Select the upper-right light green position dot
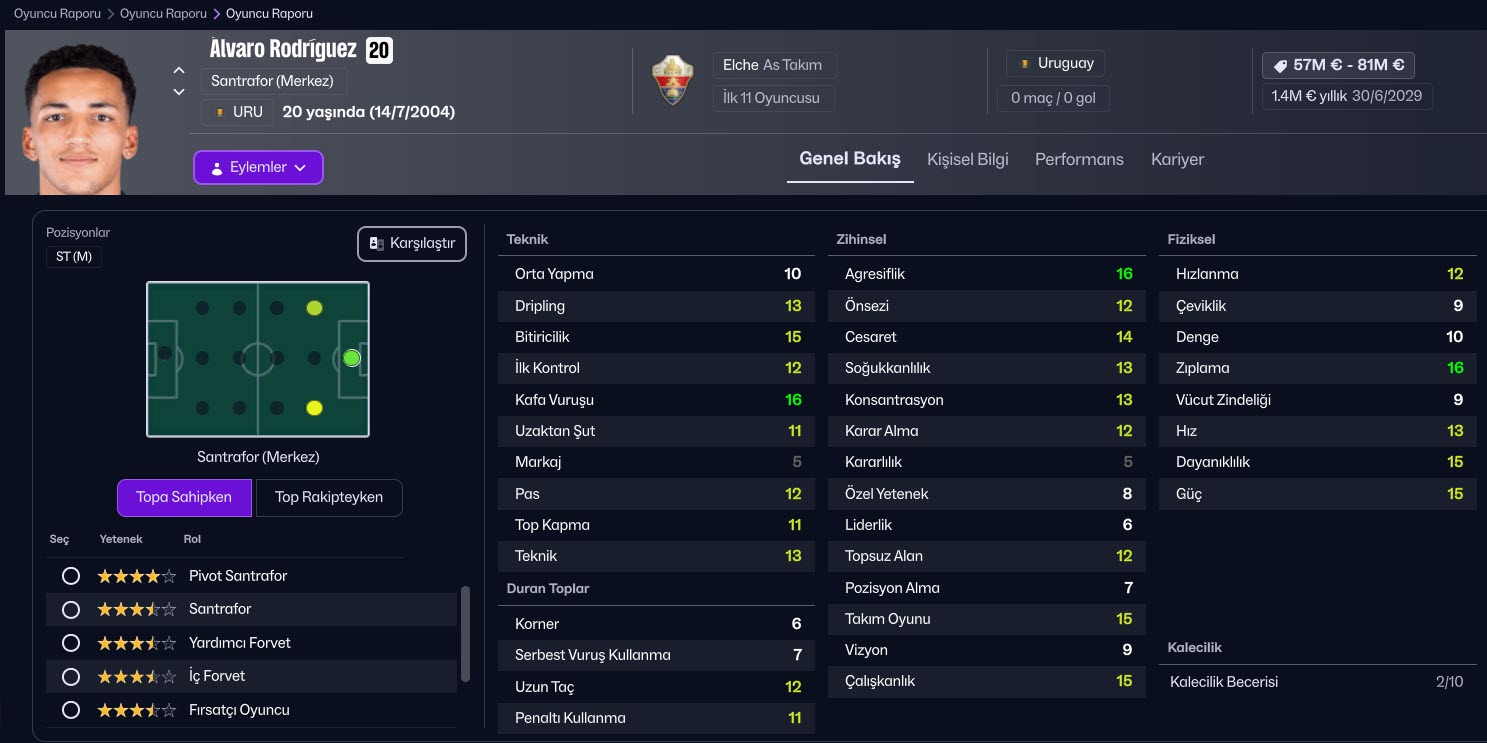Viewport: 1487px width, 743px height. point(314,308)
